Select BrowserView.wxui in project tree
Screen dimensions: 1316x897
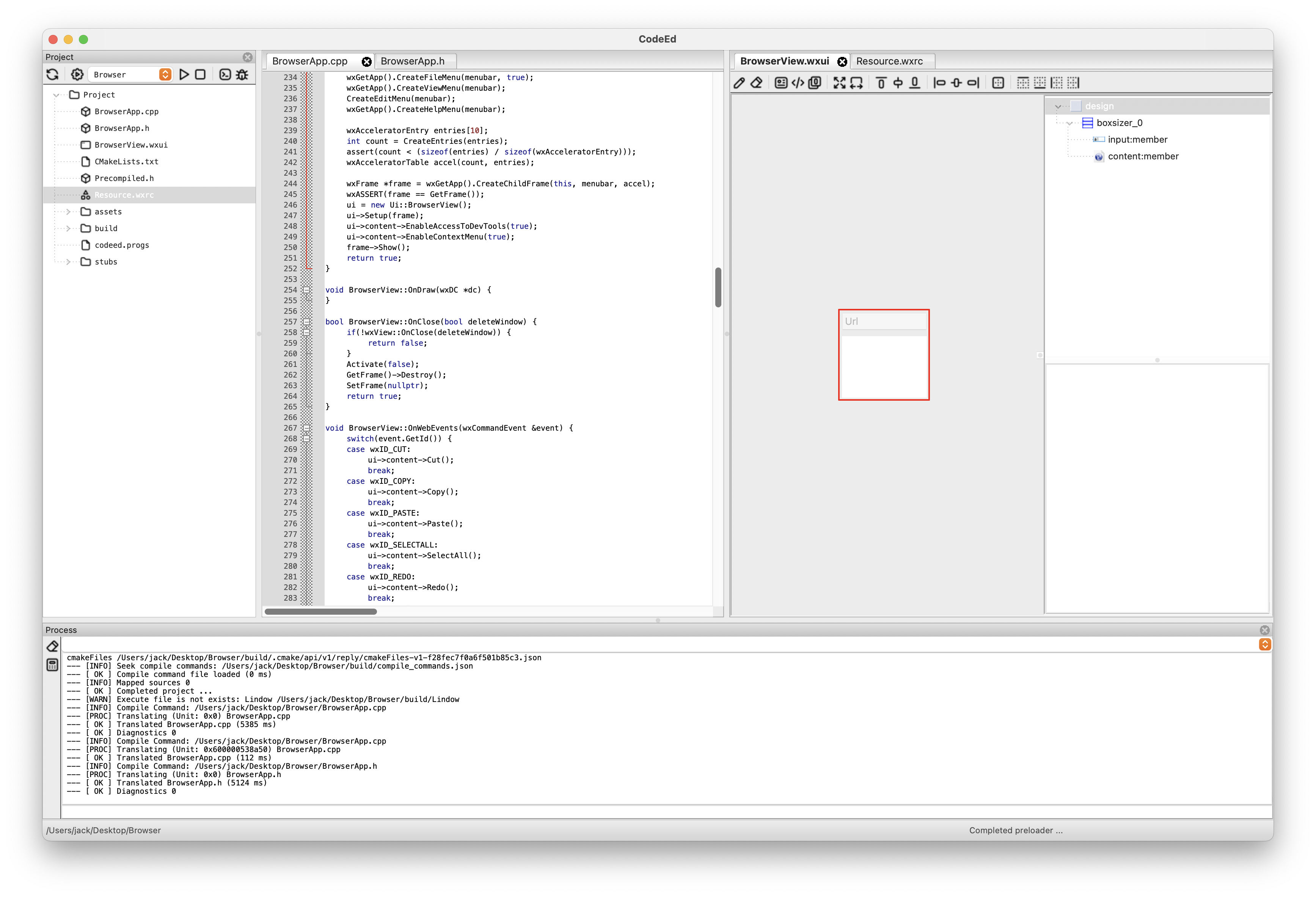point(131,145)
